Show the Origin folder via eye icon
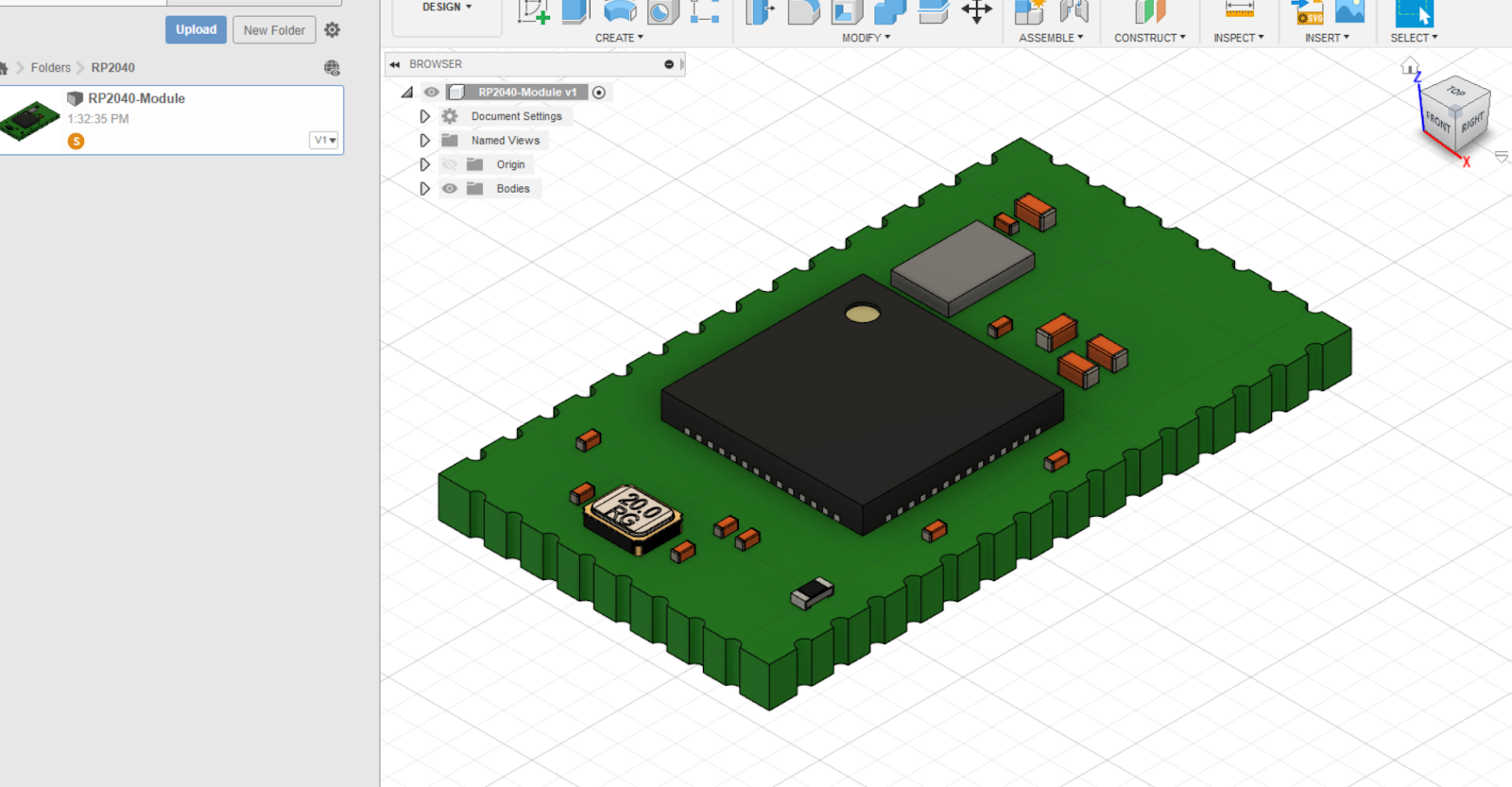 [450, 164]
